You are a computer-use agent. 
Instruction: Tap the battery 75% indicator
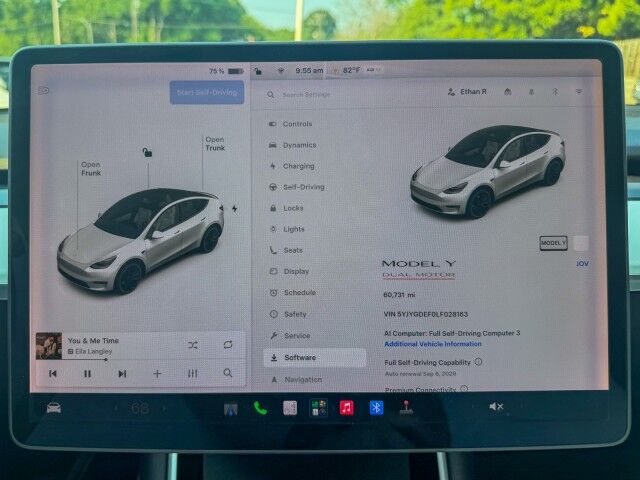pyautogui.click(x=226, y=71)
